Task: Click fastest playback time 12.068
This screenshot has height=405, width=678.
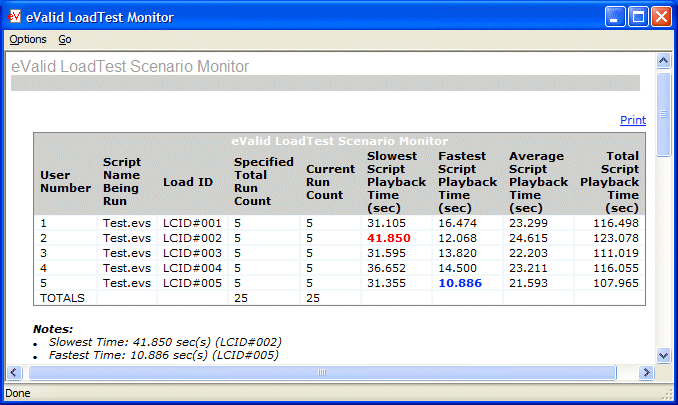Action: click(457, 238)
